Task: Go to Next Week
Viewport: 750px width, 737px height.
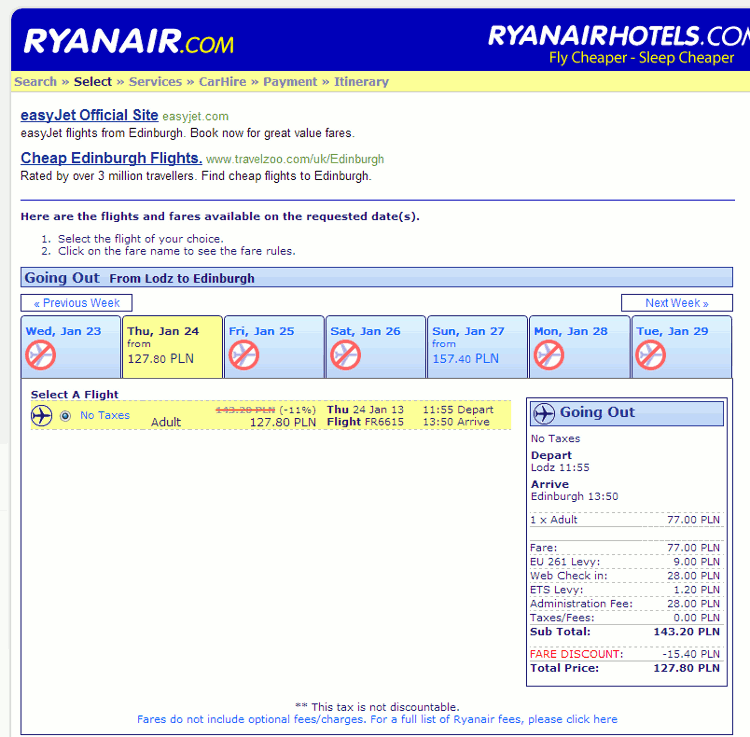Action: (677, 303)
